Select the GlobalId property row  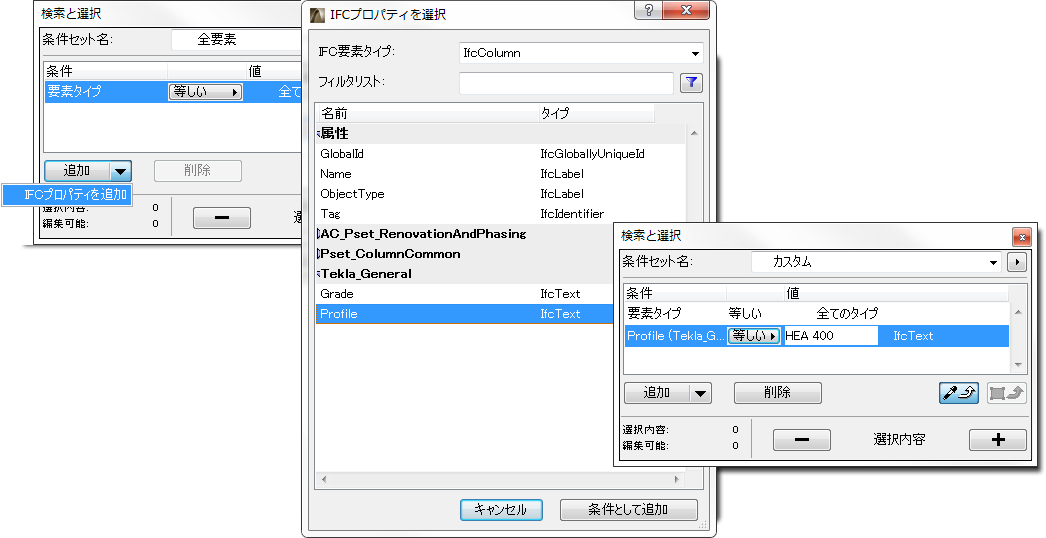click(x=500, y=154)
